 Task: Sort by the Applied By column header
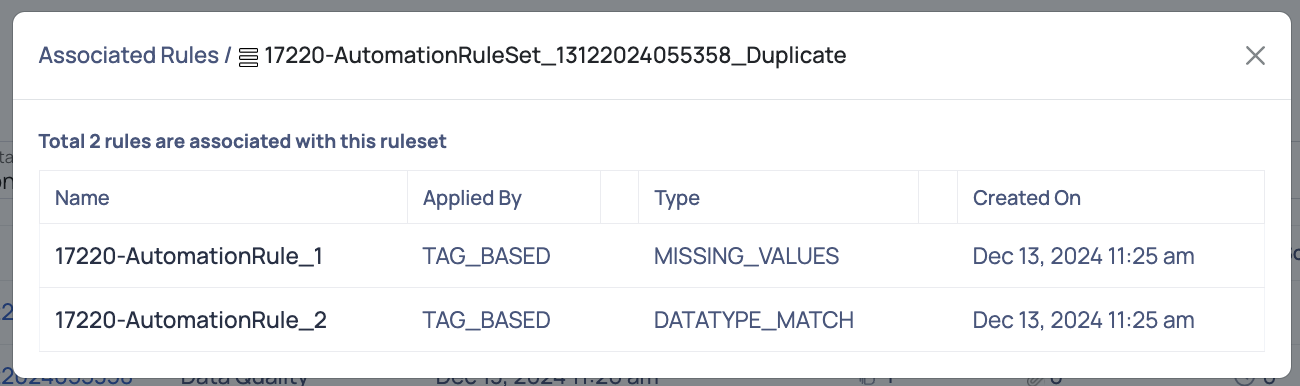(472, 197)
